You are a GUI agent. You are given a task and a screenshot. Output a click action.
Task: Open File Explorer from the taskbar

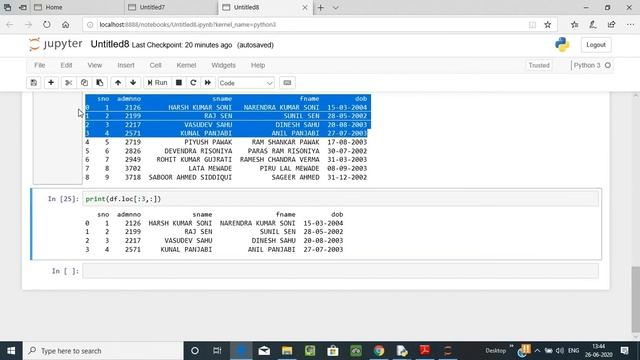[287, 351]
